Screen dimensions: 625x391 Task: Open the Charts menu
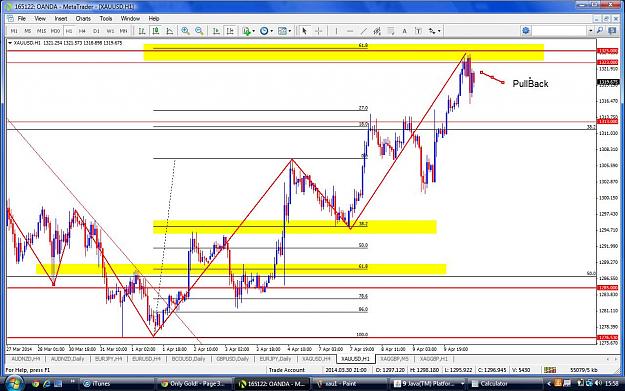pyautogui.click(x=83, y=19)
